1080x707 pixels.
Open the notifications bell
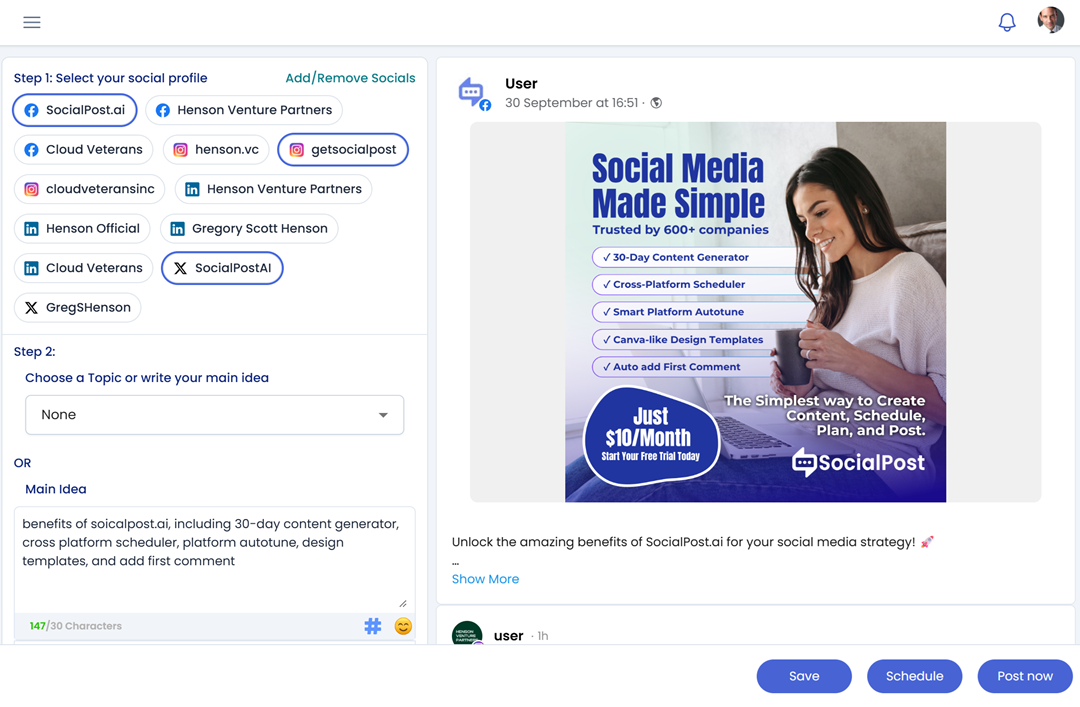[1007, 22]
